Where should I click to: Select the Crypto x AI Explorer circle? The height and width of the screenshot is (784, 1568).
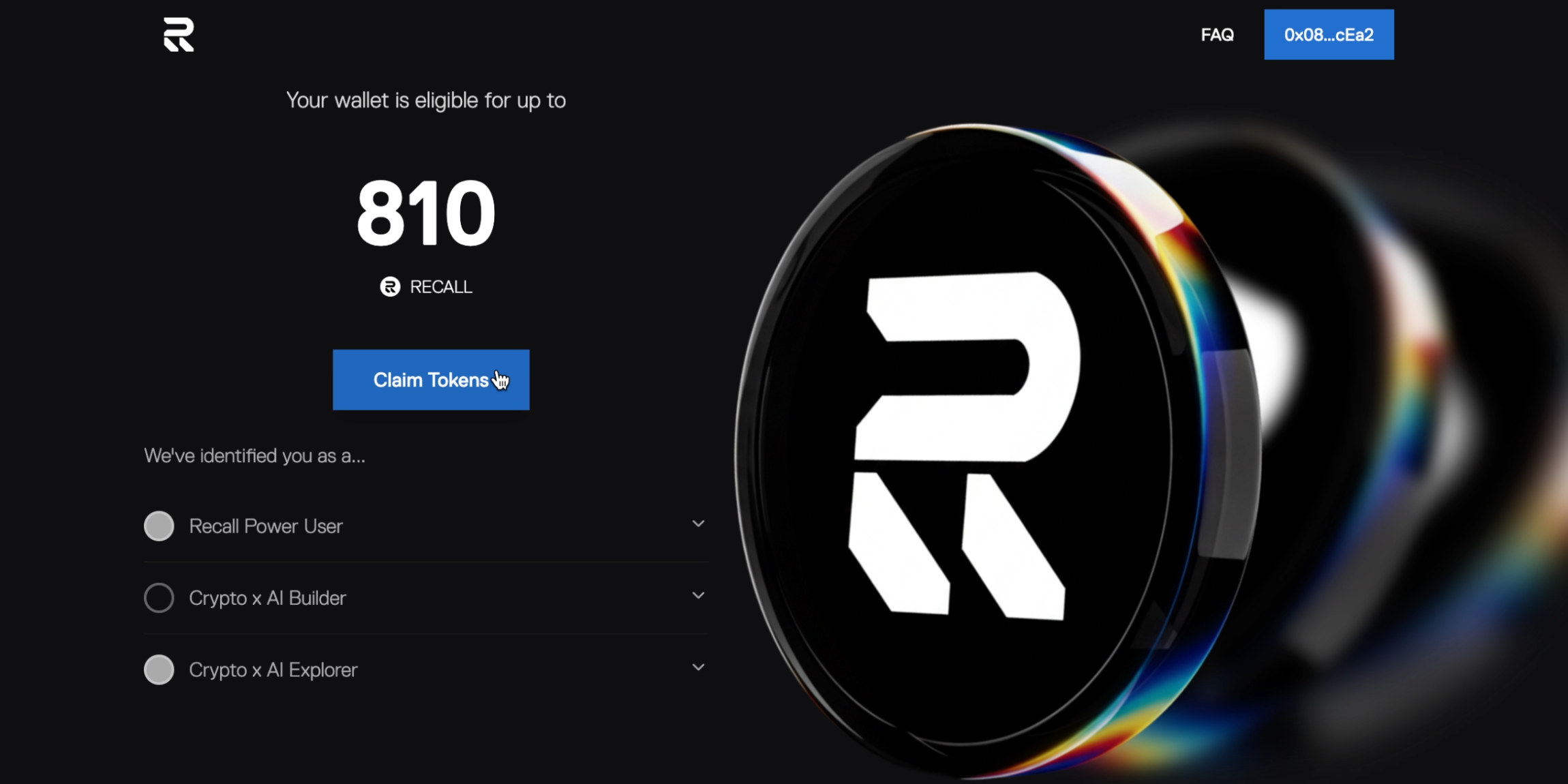159,669
